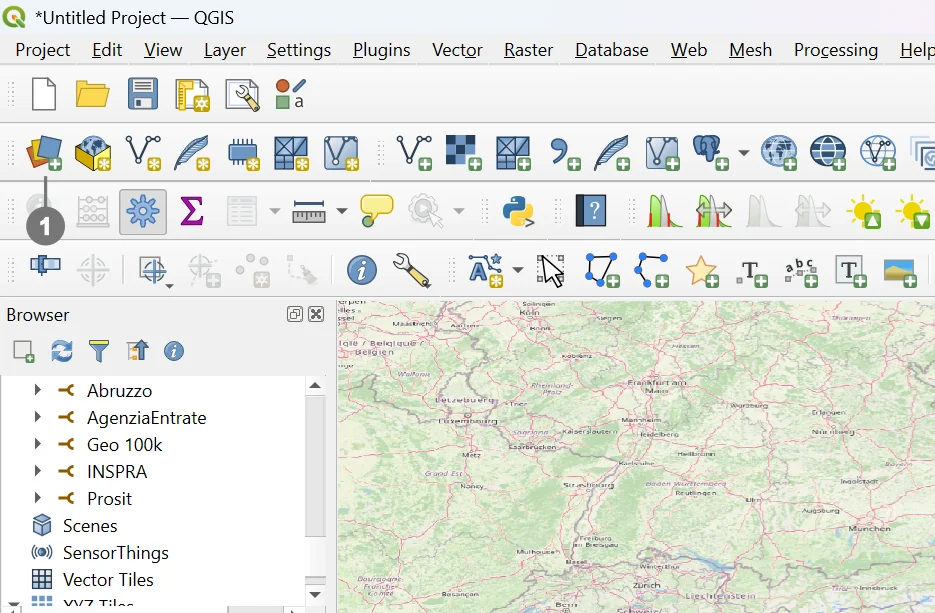Open the measure tool dropdown arrow
Screen dimensions: 935x613
coord(342,211)
